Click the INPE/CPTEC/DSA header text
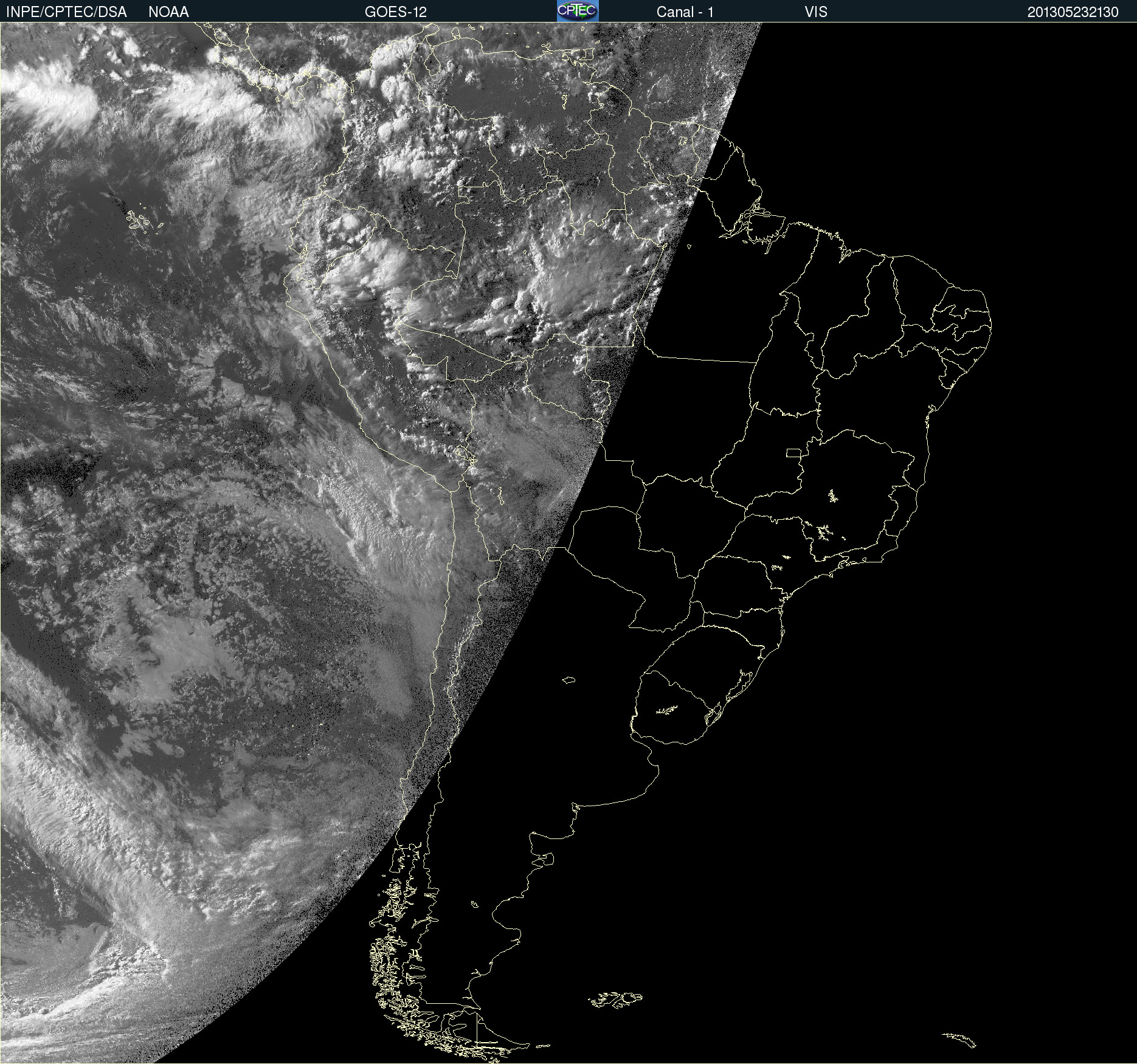The width and height of the screenshot is (1137, 1064). 66,12
